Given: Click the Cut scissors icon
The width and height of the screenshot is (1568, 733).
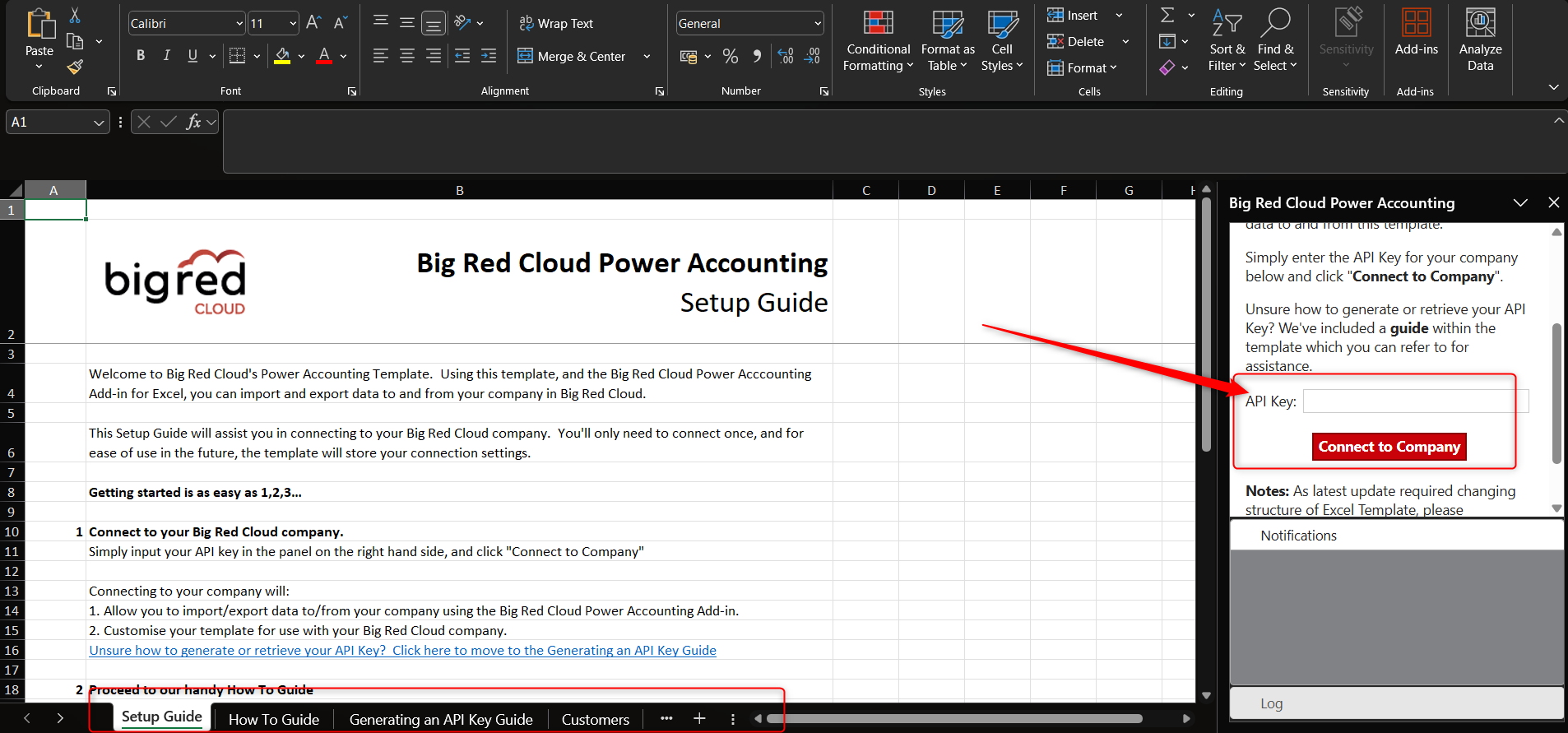Looking at the screenshot, I should click(x=75, y=16).
